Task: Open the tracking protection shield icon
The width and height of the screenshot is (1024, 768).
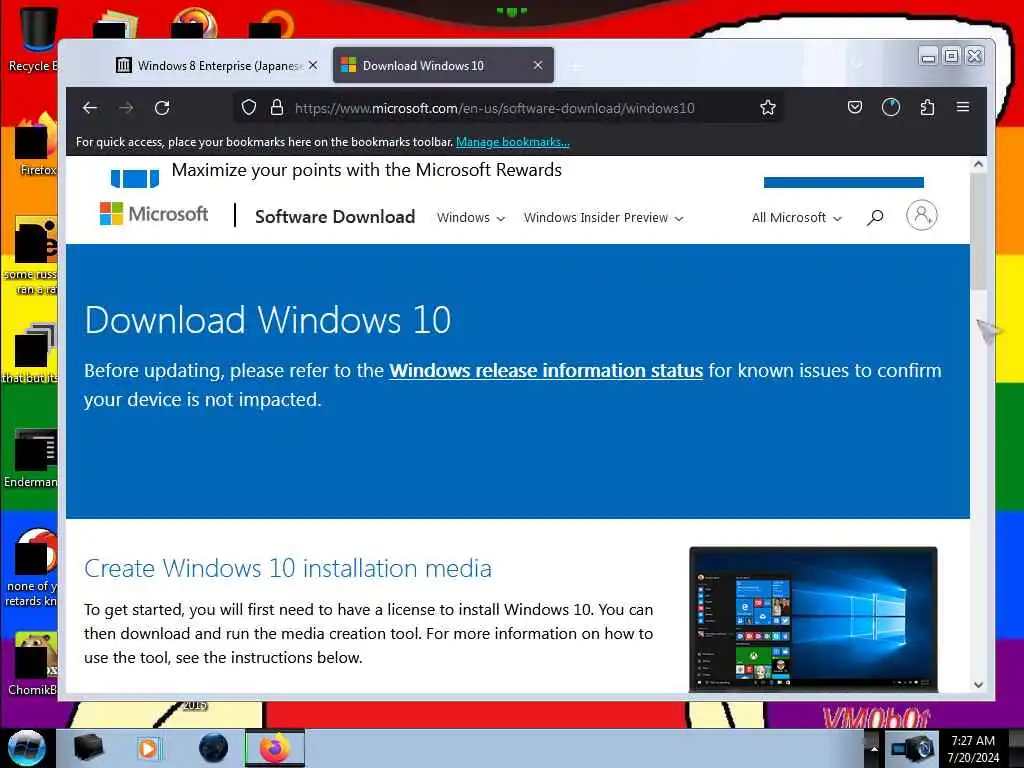Action: click(x=249, y=107)
